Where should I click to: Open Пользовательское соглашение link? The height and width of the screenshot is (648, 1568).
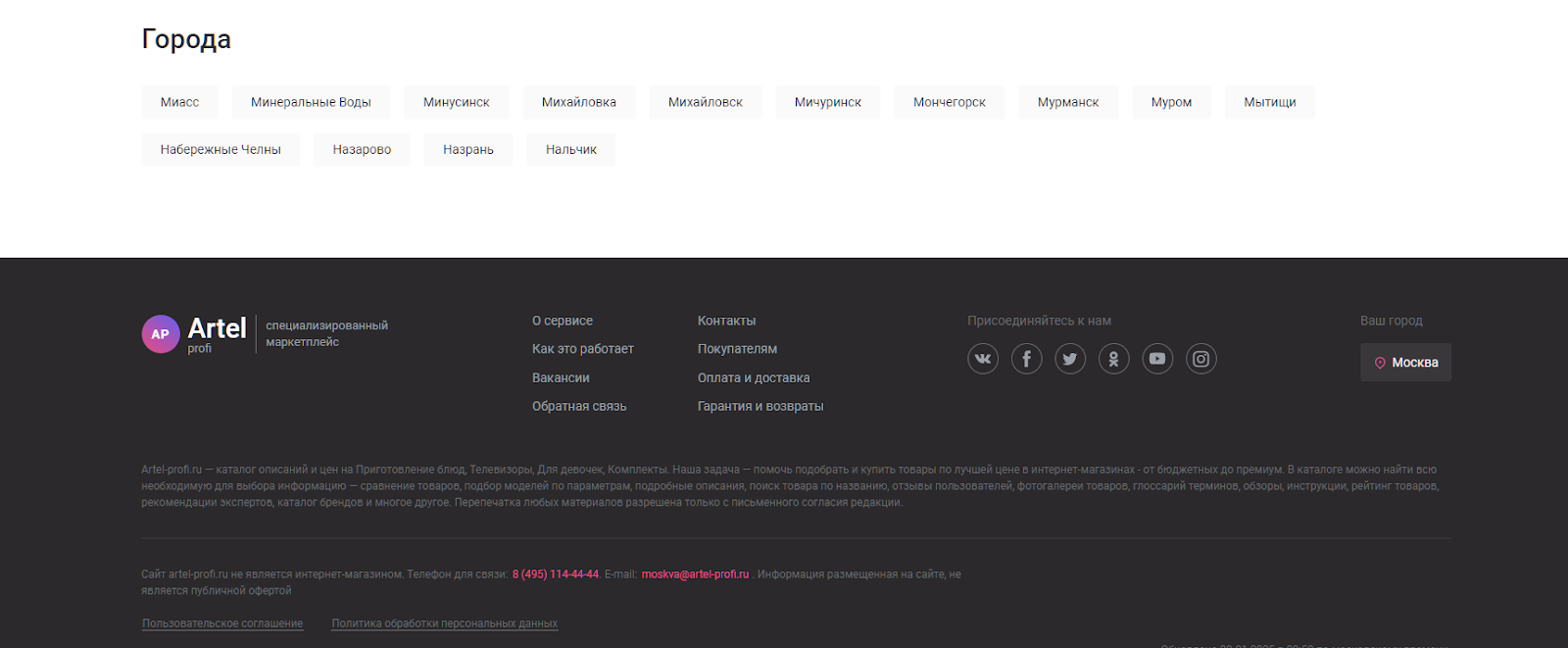point(222,623)
